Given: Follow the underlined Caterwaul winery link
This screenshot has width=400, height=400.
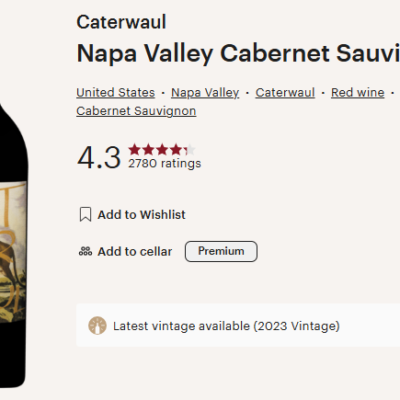Looking at the screenshot, I should [285, 92].
